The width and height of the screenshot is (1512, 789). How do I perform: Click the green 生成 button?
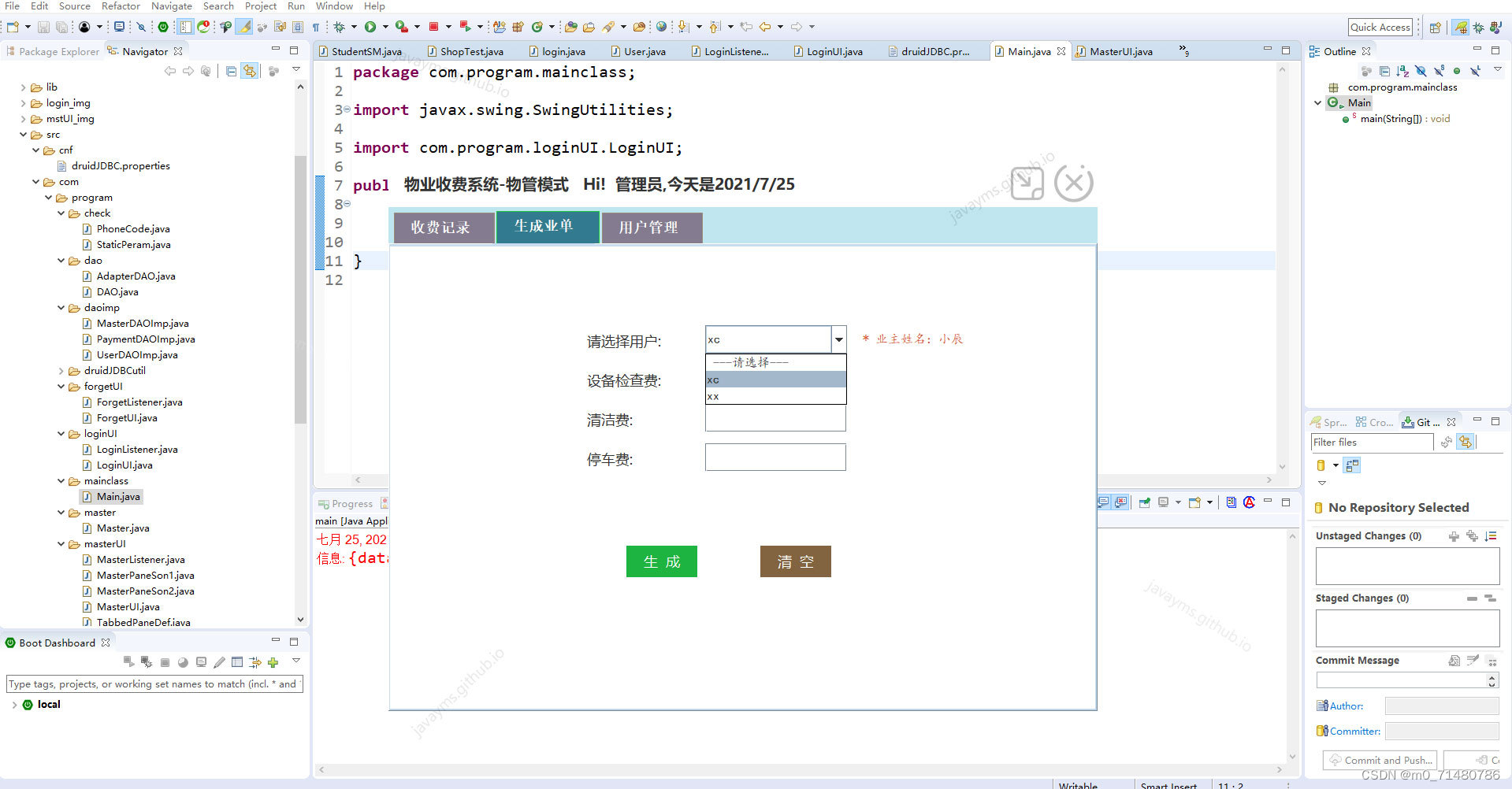click(x=662, y=561)
